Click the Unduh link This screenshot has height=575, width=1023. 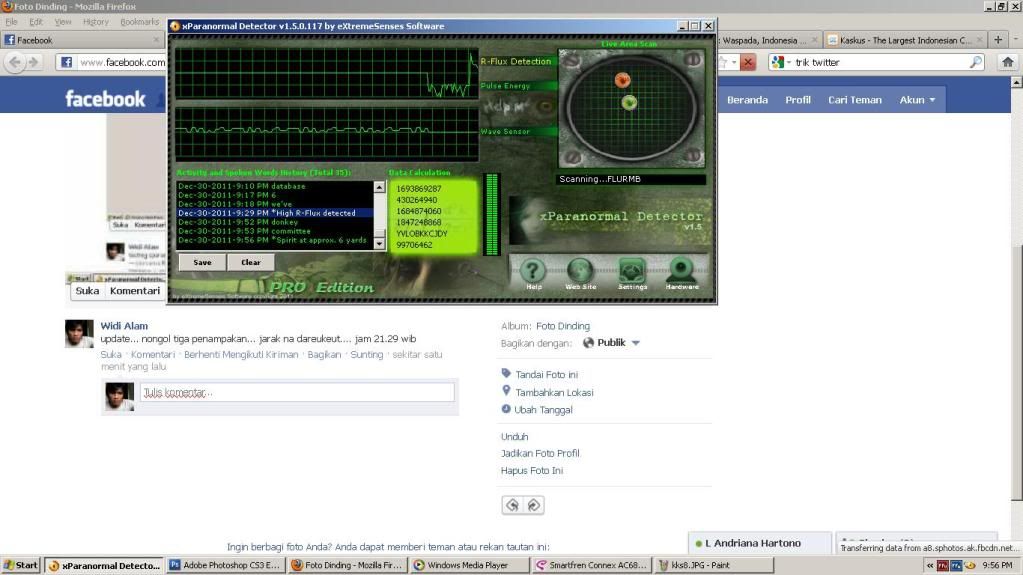pos(514,437)
